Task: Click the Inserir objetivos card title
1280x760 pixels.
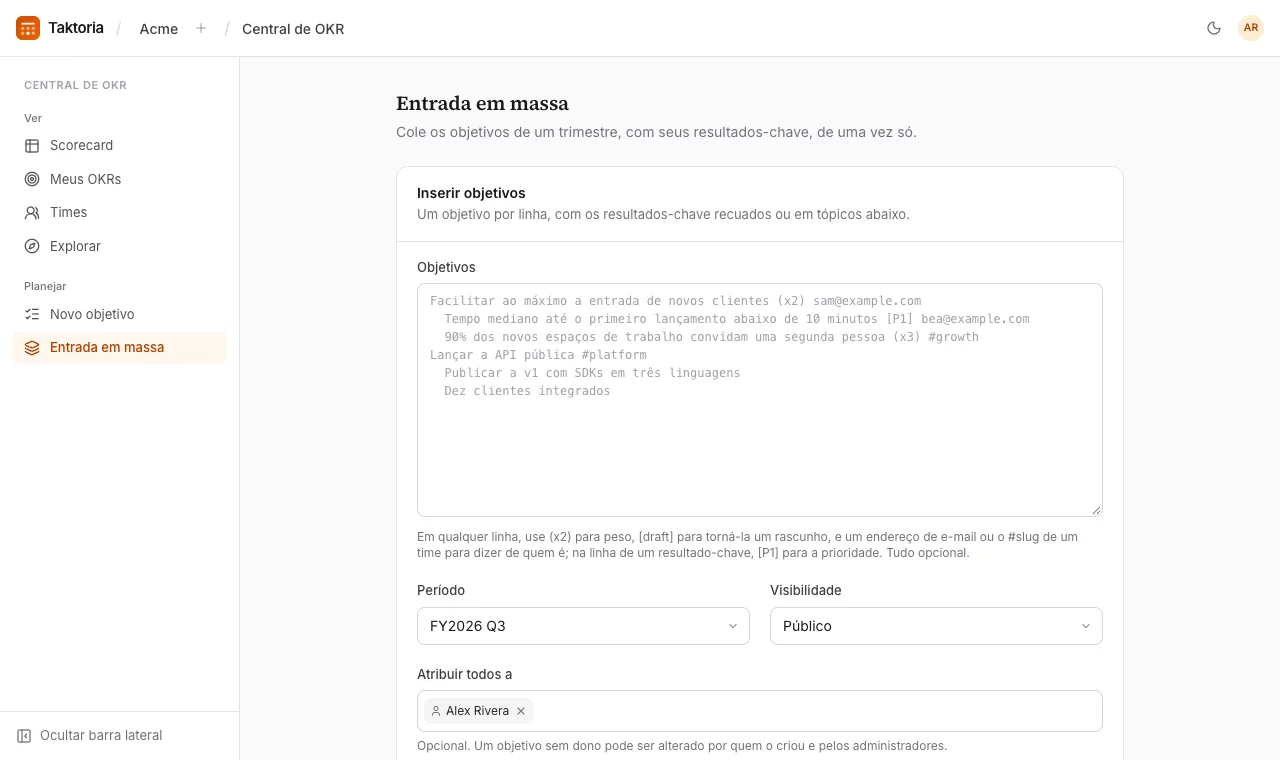Action: point(471,193)
